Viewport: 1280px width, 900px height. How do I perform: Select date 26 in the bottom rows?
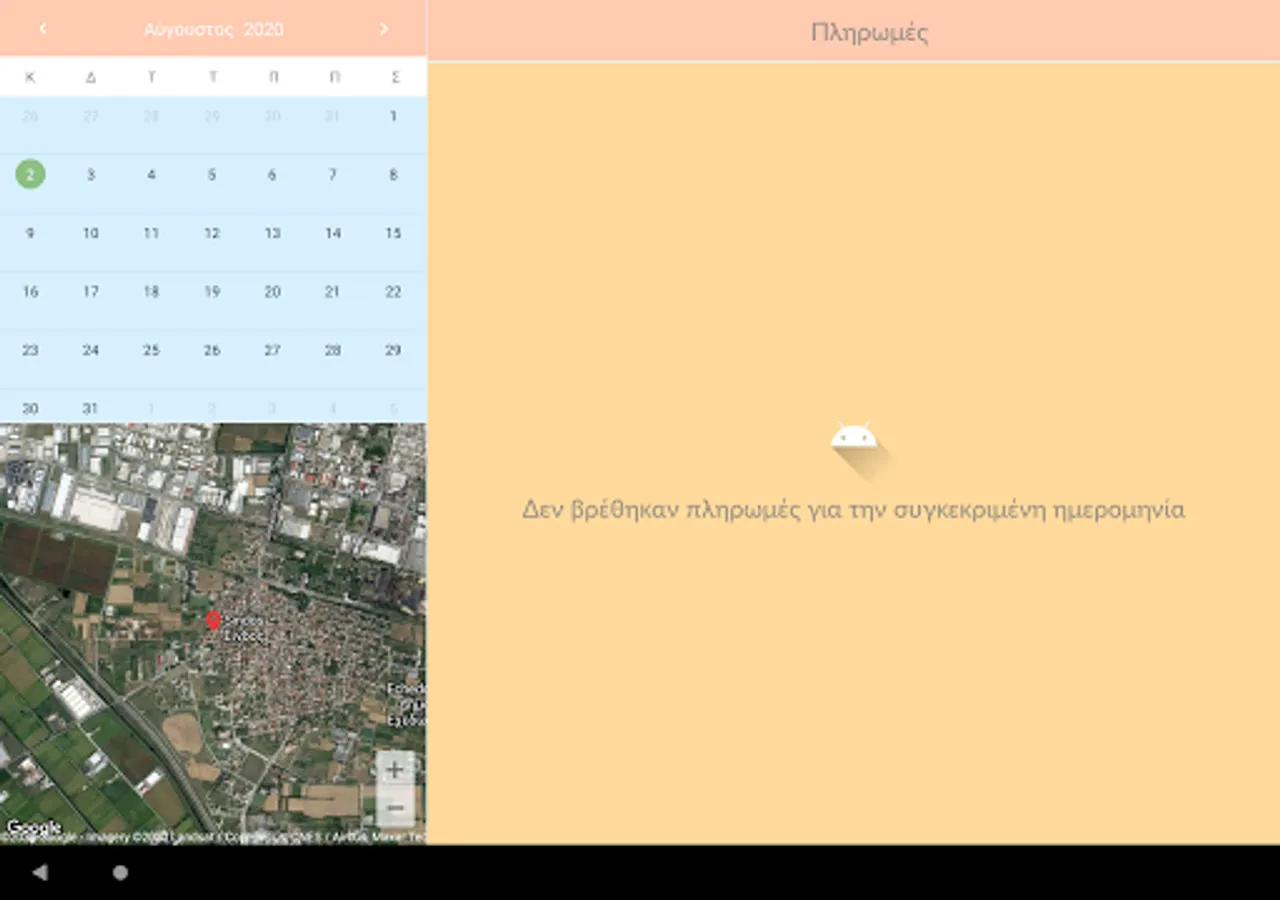click(x=212, y=350)
